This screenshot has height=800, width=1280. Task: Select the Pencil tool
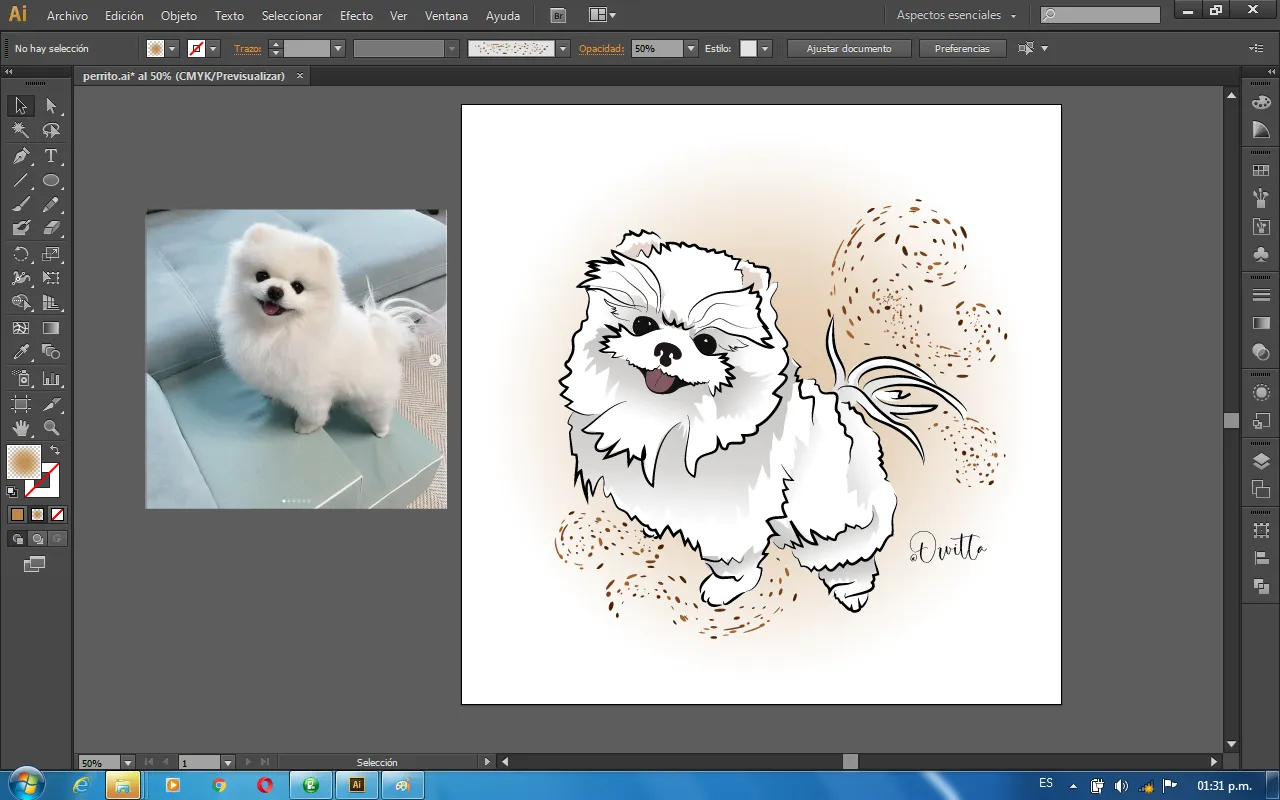[51, 204]
